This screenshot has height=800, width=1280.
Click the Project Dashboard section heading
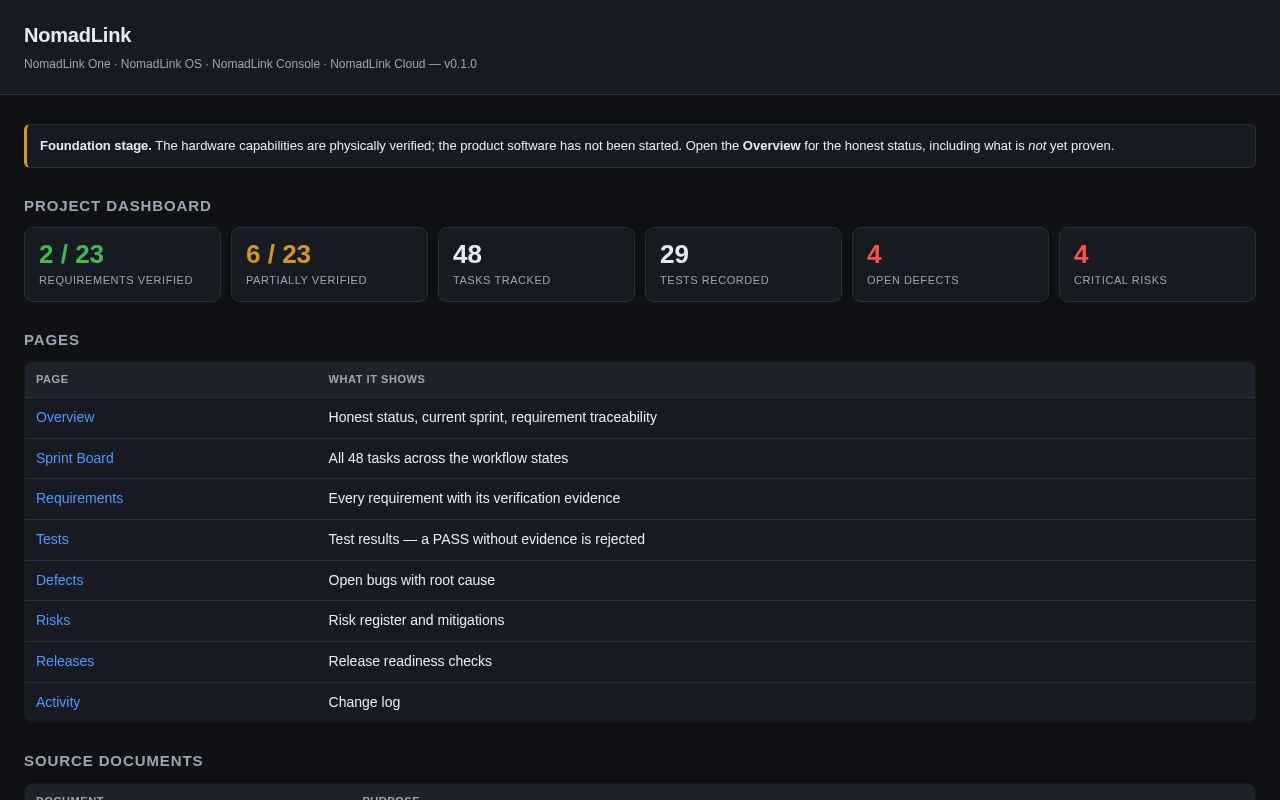point(118,206)
